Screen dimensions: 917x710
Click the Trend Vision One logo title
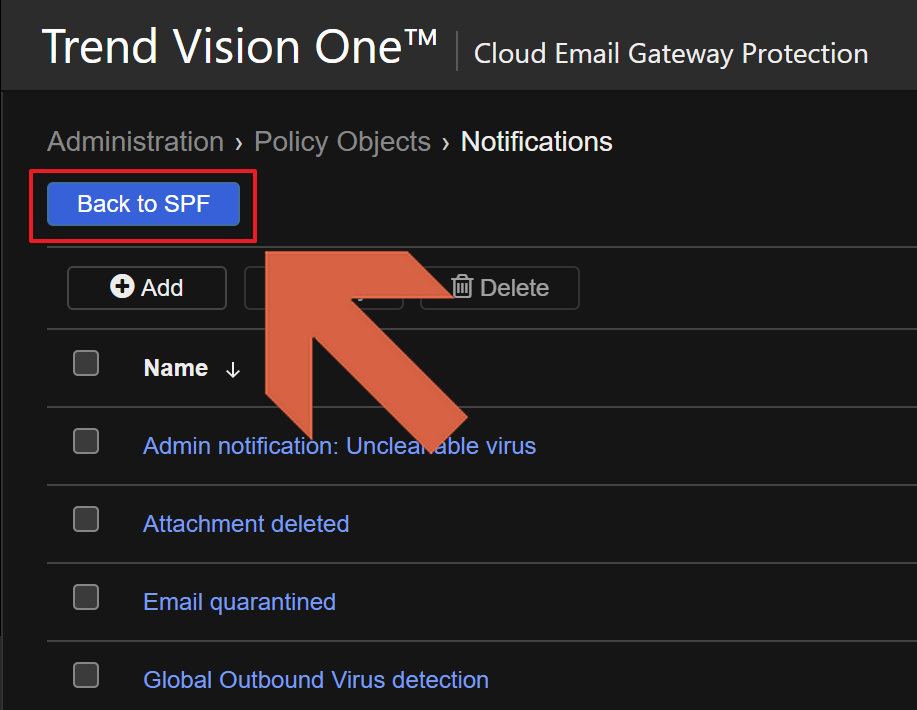[240, 48]
